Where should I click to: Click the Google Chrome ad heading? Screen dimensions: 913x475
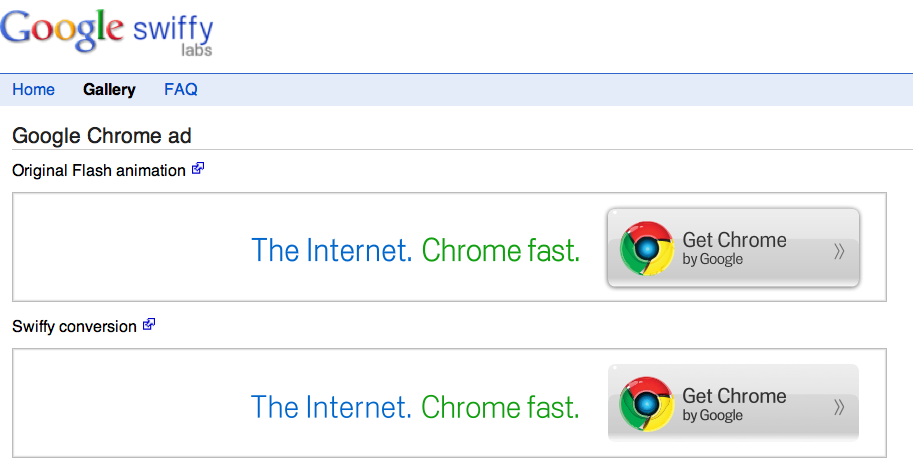click(x=102, y=136)
